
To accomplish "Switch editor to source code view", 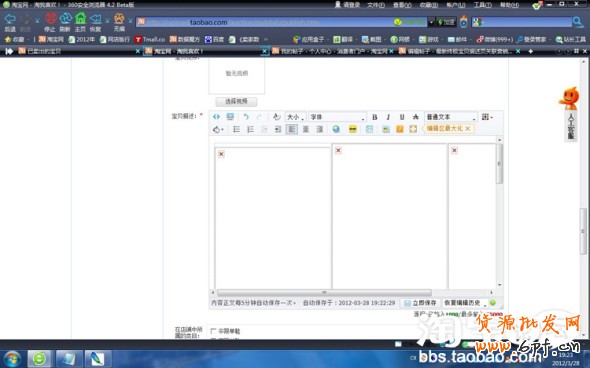I will coord(216,117).
